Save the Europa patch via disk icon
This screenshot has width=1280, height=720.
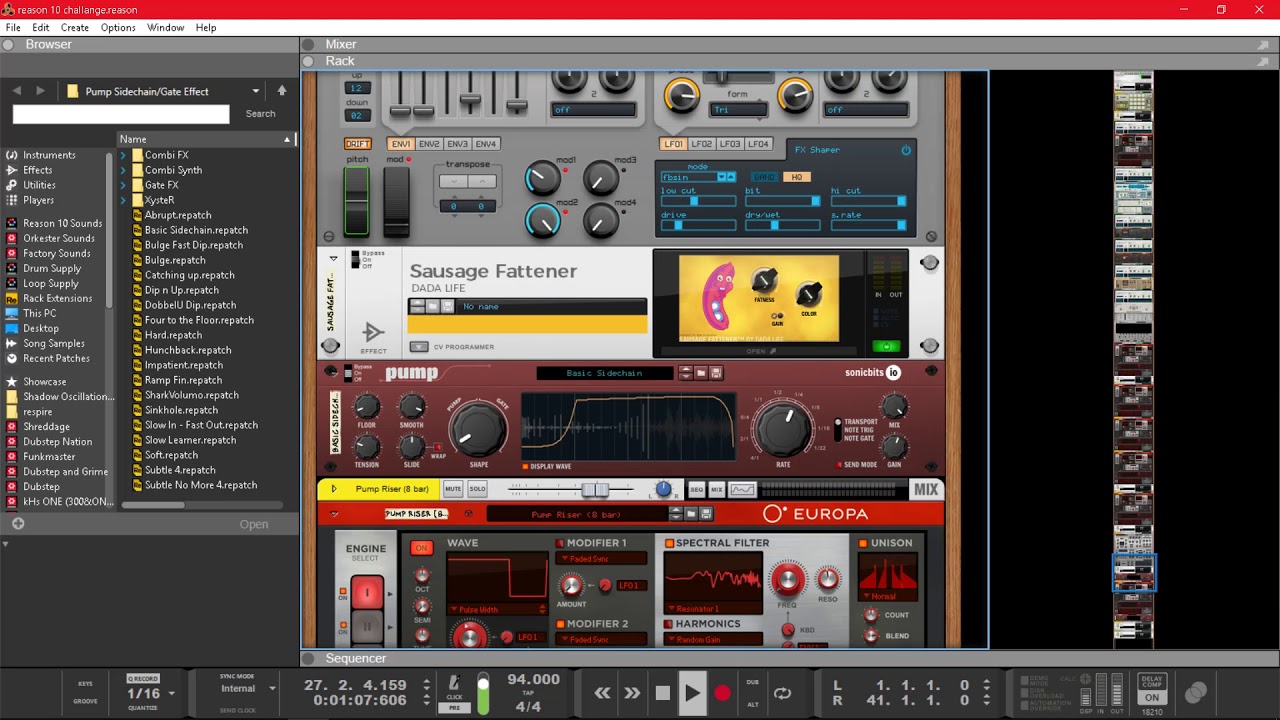tap(706, 514)
